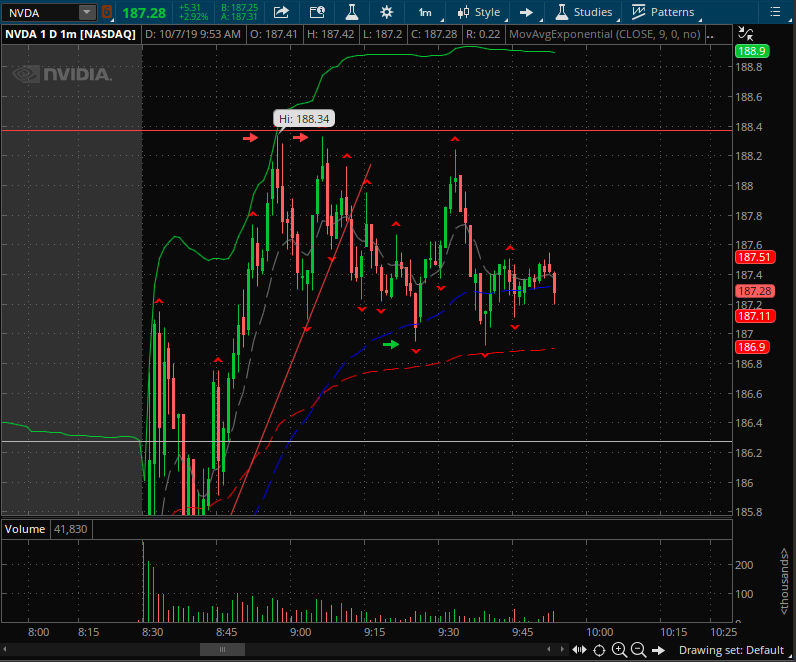Click the C: 187.28 close value
Viewport: 796px width, 662px height.
434,35
